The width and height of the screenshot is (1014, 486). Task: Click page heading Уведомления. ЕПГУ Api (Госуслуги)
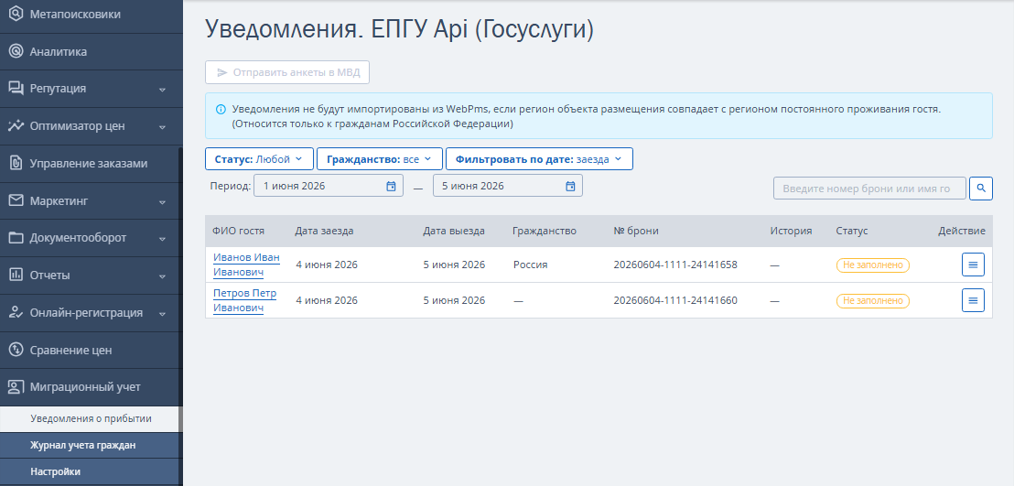pyautogui.click(x=399, y=30)
